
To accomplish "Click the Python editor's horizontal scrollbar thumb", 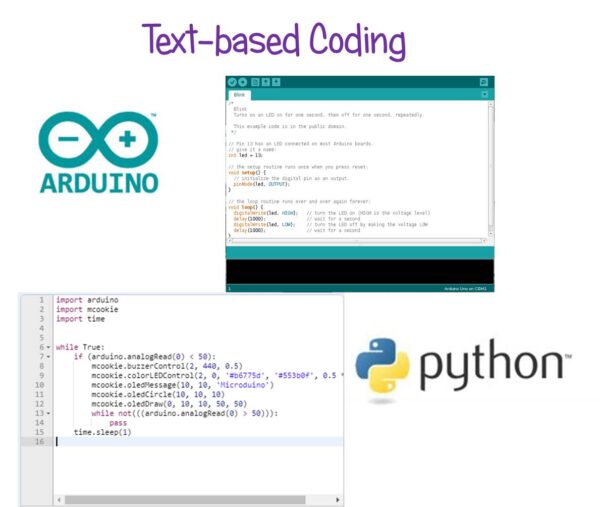I will click(x=185, y=500).
